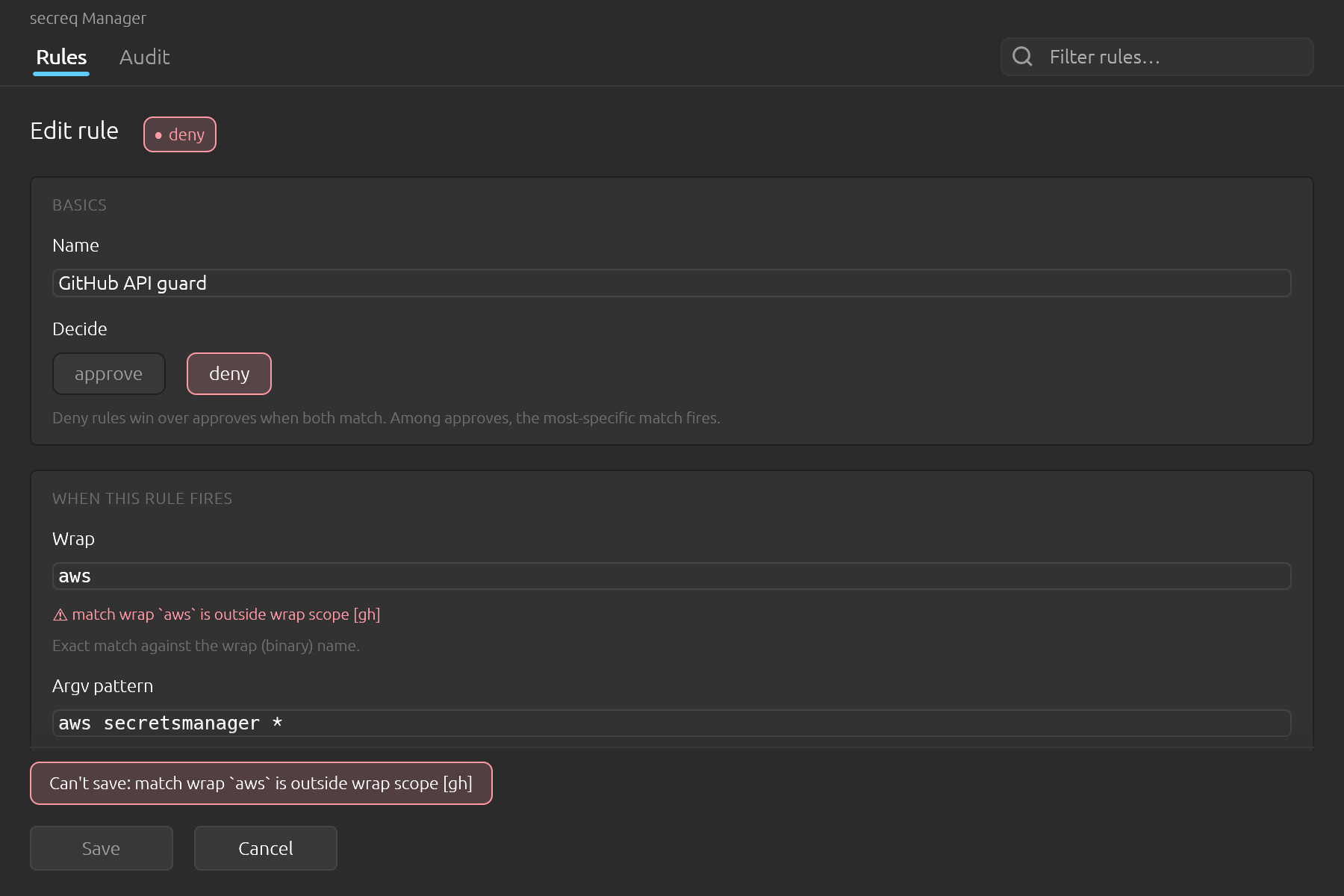The image size is (1344, 896).
Task: Click the BASICS section label
Action: point(80,205)
